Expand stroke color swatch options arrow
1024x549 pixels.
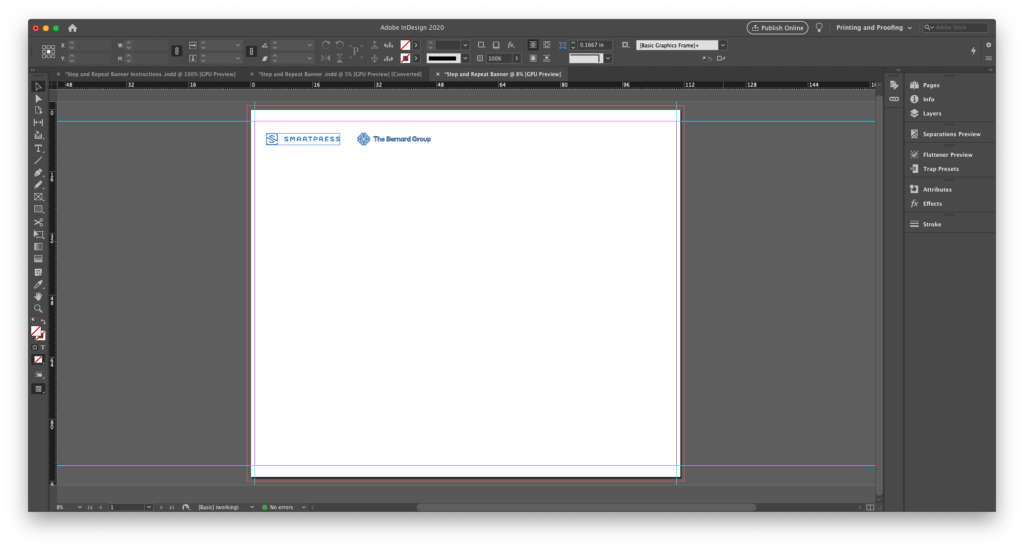click(416, 58)
